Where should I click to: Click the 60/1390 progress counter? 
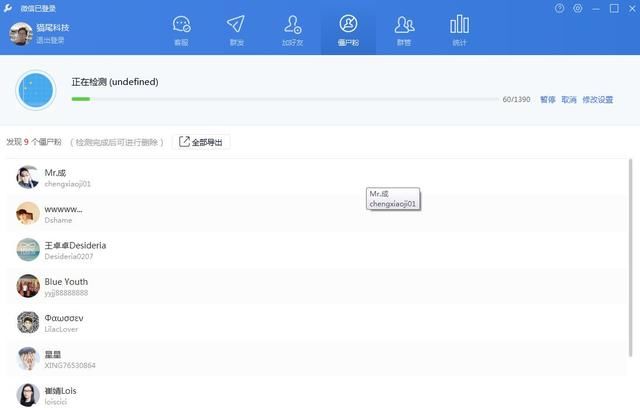(x=516, y=100)
